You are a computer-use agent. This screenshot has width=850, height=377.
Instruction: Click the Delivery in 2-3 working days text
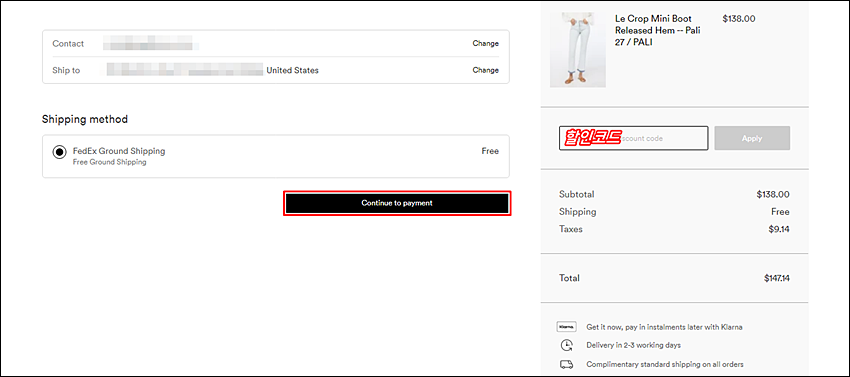(x=634, y=345)
